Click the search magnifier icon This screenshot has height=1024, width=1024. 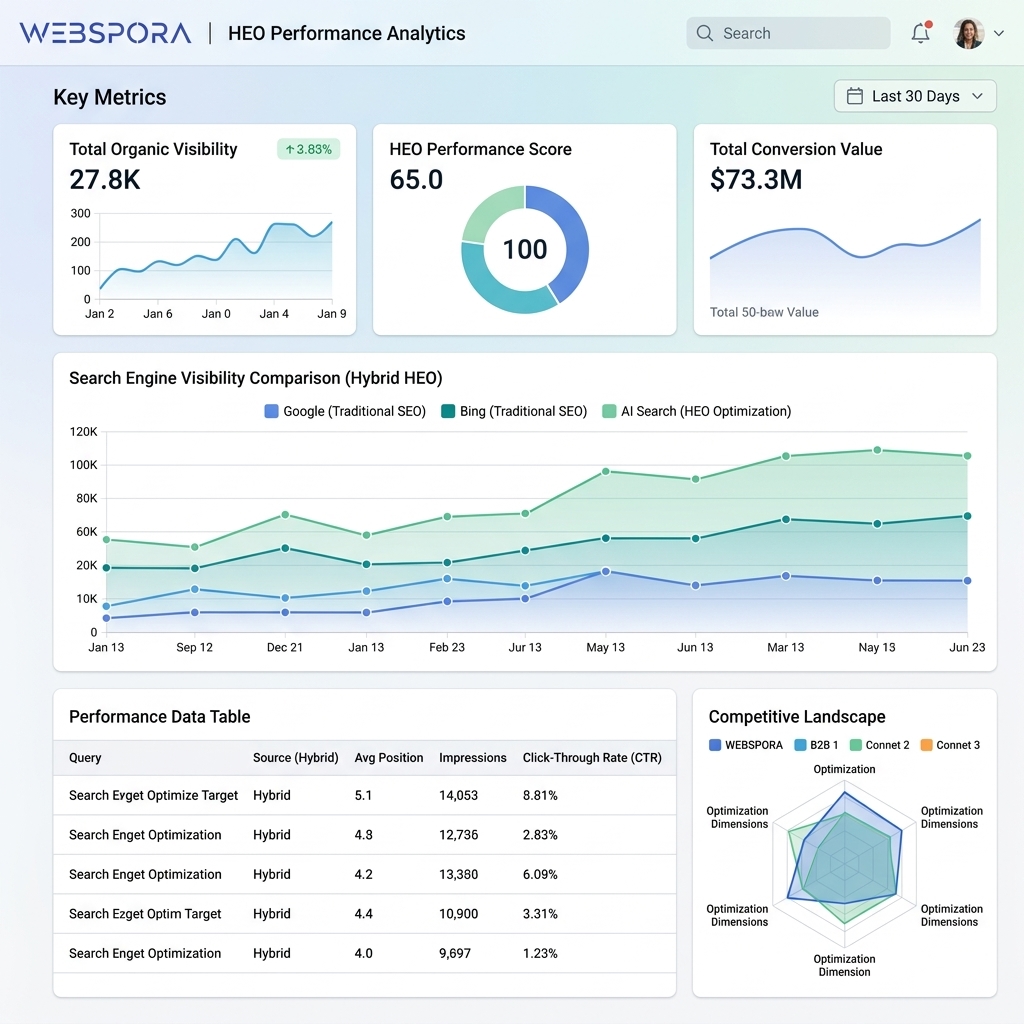(705, 33)
